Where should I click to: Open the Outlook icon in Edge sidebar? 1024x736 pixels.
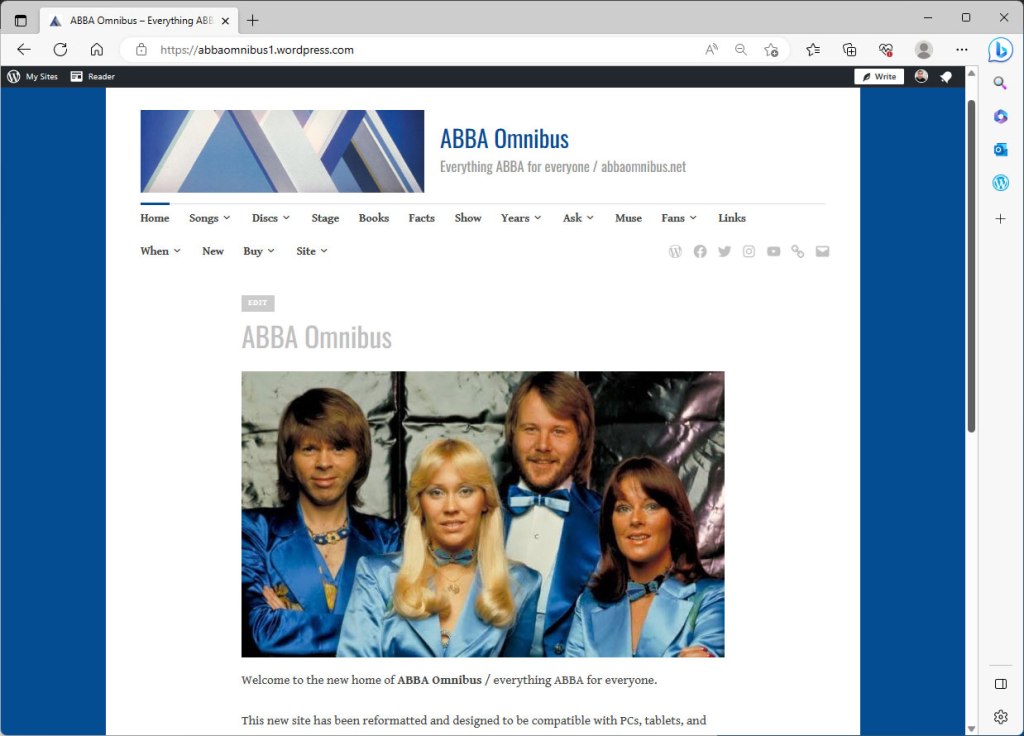pyautogui.click(x=1000, y=150)
